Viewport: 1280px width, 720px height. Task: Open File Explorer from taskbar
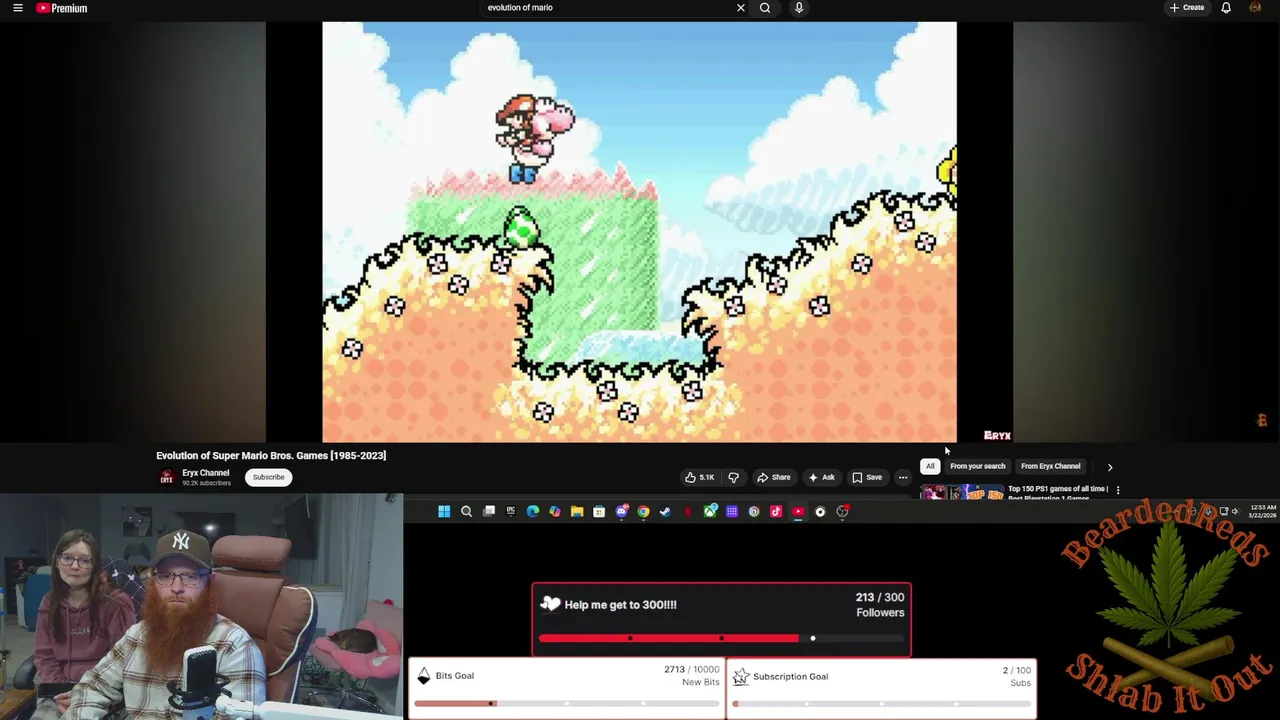coord(577,512)
